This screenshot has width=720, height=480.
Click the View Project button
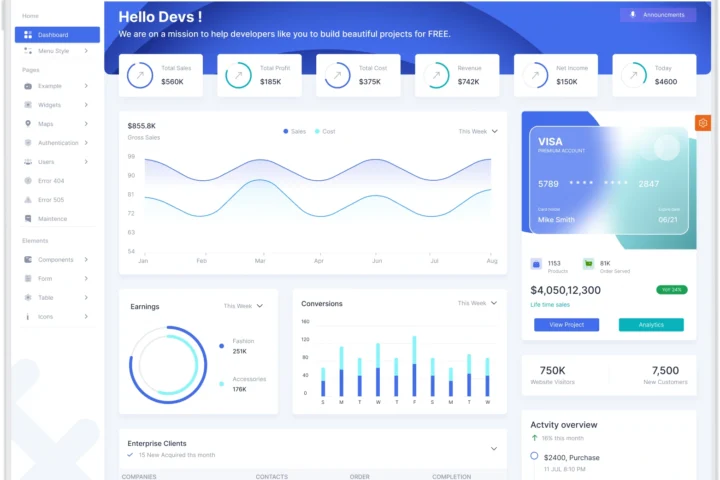point(566,325)
